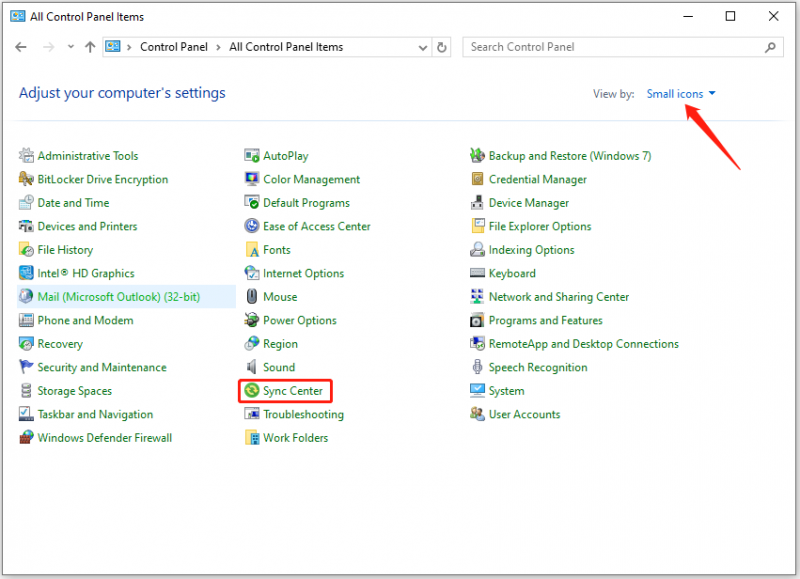Click the Windows Defender Firewall icon
Screen dimensions: 800x579
point(26,437)
